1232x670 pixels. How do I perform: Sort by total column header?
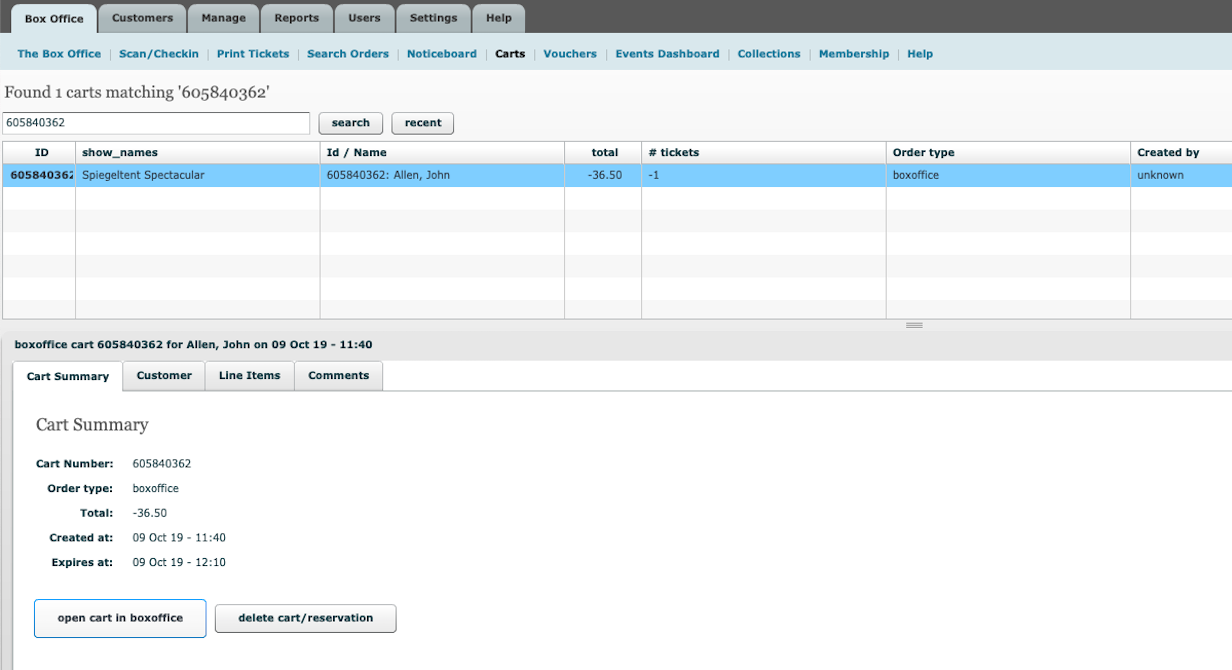603,153
